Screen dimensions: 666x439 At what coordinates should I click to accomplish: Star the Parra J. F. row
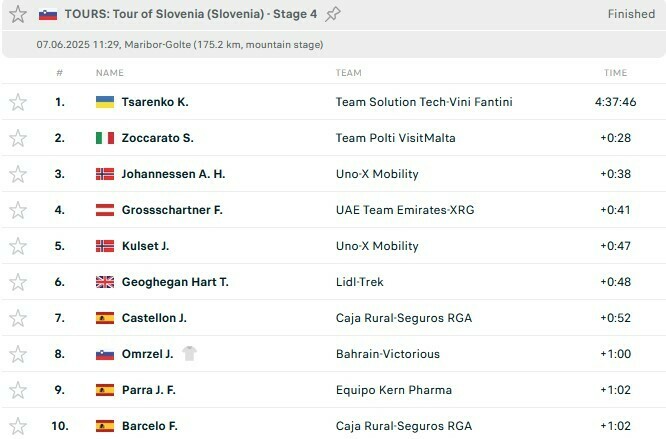[x=17, y=390]
